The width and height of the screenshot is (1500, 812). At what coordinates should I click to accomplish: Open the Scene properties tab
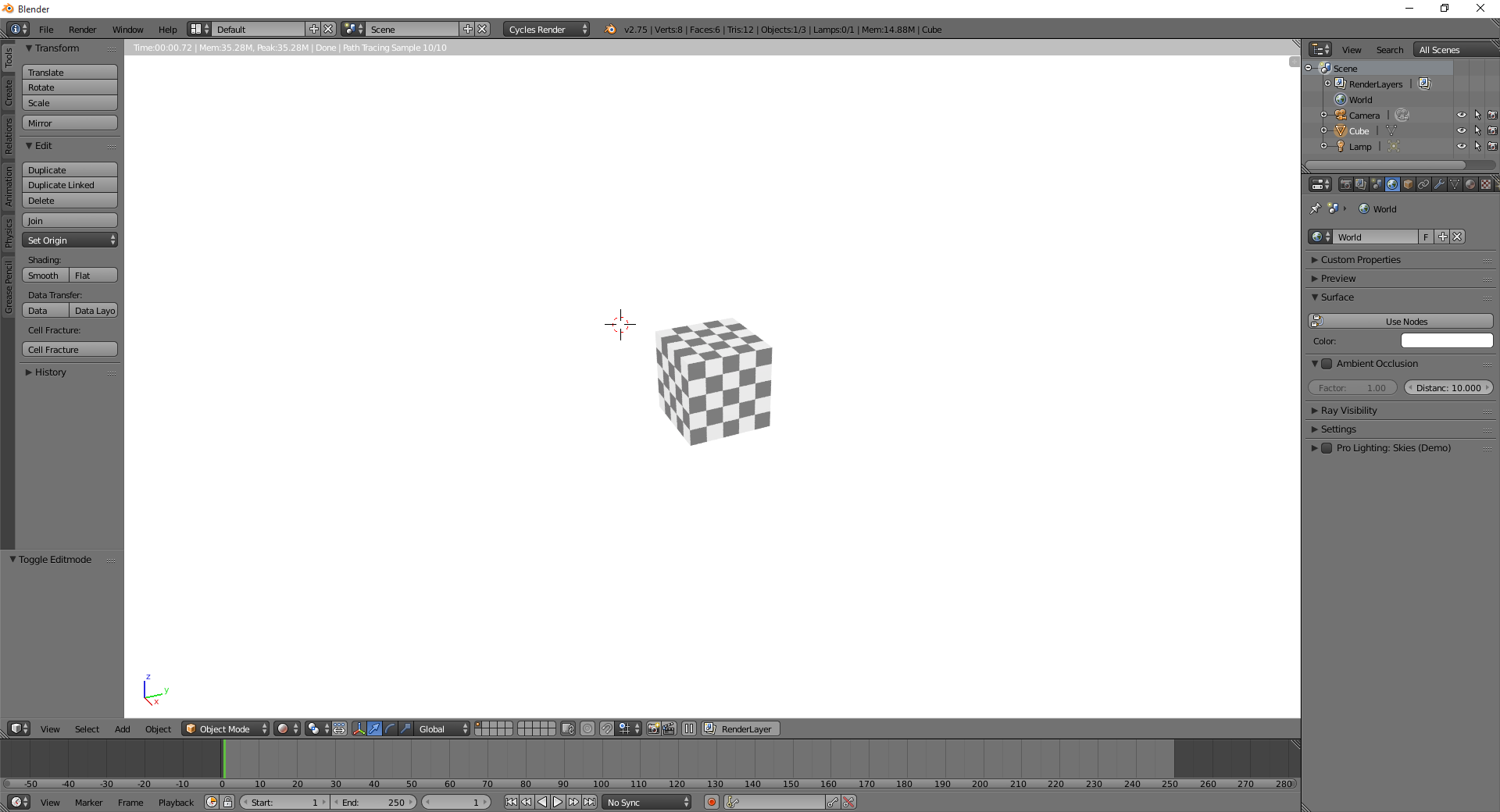coord(1377,185)
